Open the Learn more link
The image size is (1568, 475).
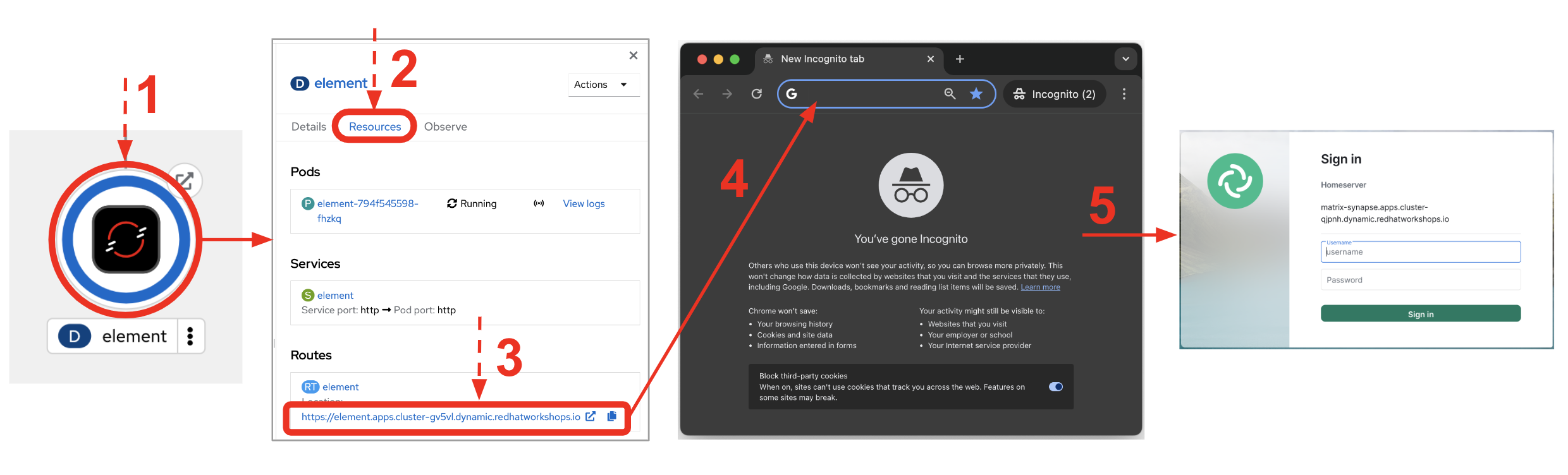pos(1040,287)
